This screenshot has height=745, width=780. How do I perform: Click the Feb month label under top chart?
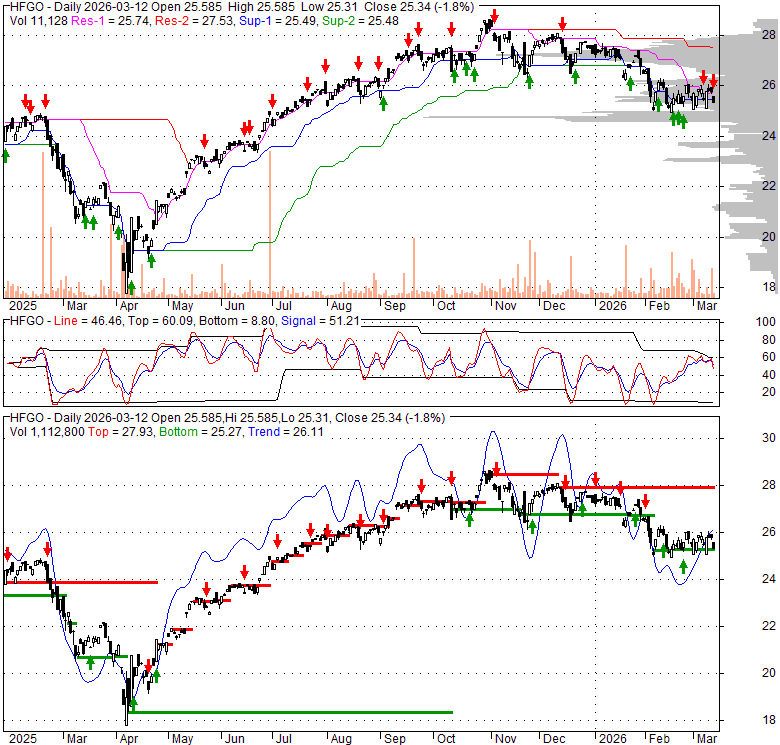[659, 306]
